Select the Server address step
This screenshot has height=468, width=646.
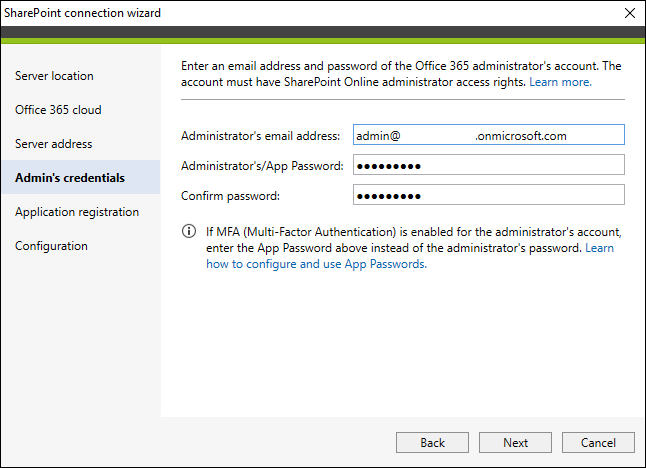point(54,144)
